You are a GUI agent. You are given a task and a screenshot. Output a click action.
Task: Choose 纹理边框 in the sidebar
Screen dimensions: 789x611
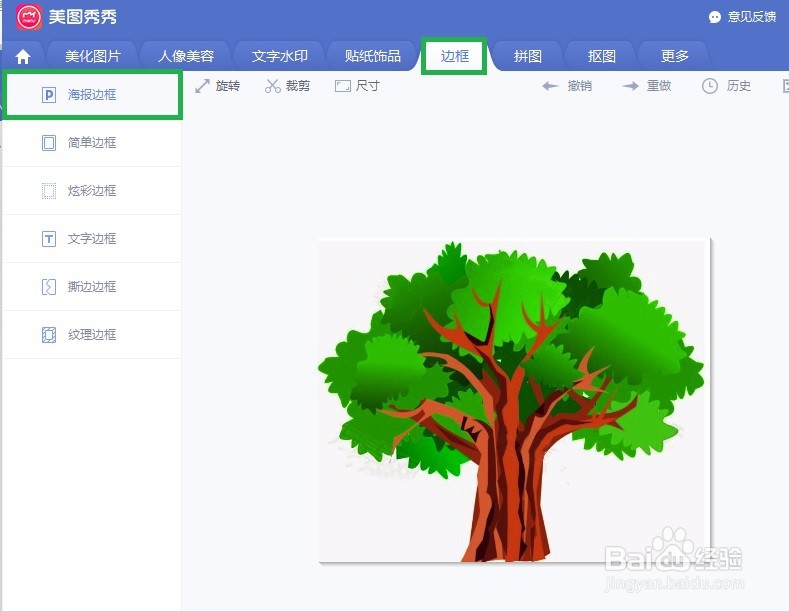pos(92,335)
